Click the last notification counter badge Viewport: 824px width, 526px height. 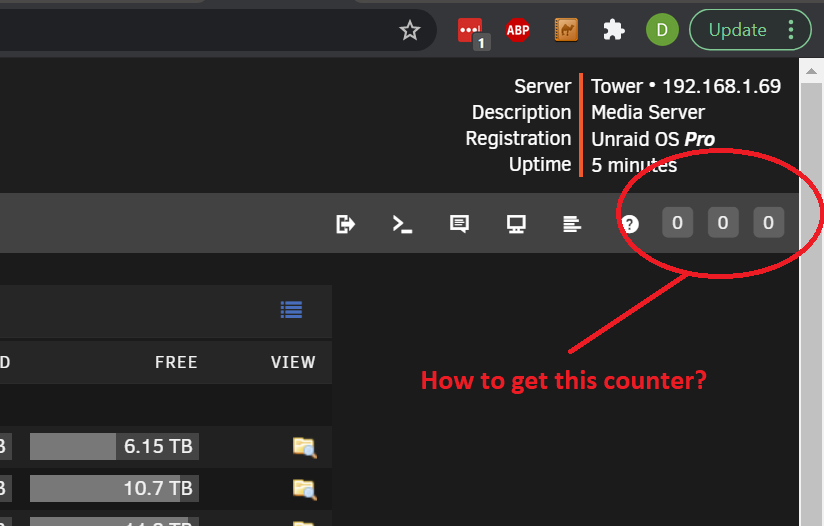click(768, 223)
